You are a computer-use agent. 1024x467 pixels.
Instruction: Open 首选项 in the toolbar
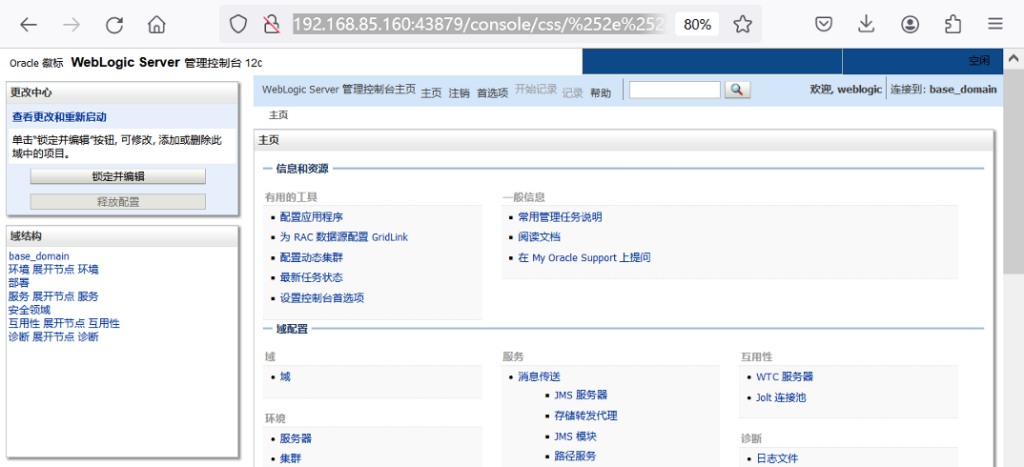click(492, 93)
